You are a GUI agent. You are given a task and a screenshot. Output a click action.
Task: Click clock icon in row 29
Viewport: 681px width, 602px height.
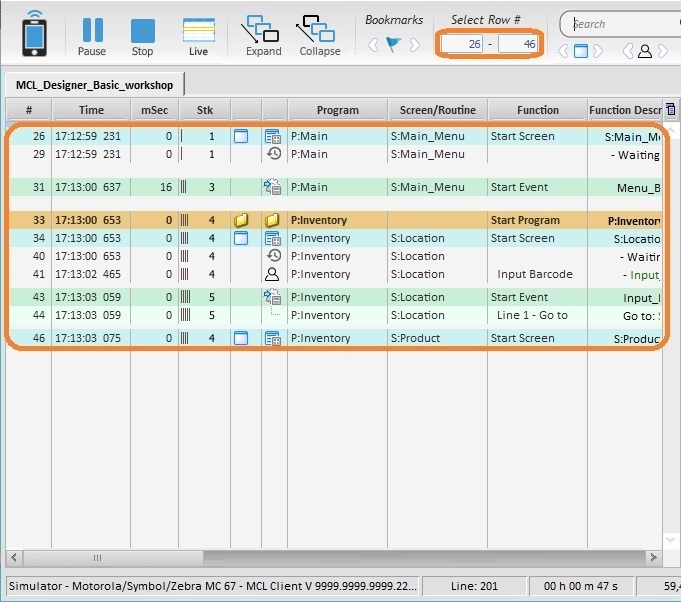(x=272, y=154)
